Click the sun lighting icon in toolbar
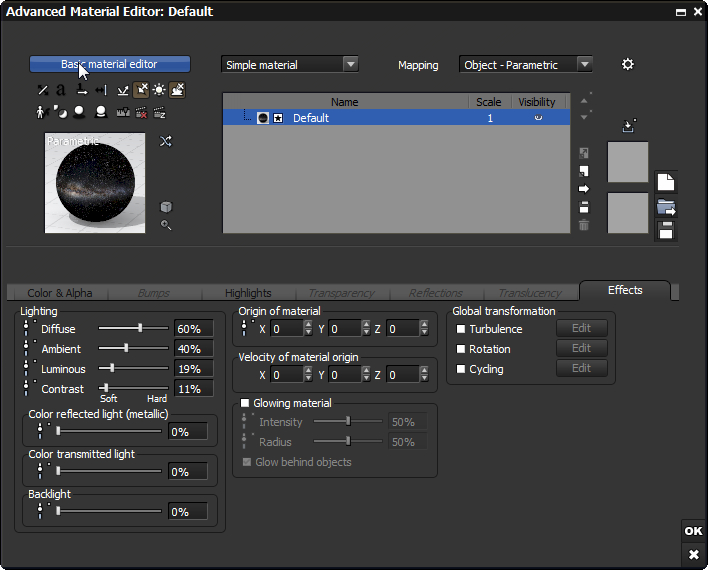 [x=159, y=90]
